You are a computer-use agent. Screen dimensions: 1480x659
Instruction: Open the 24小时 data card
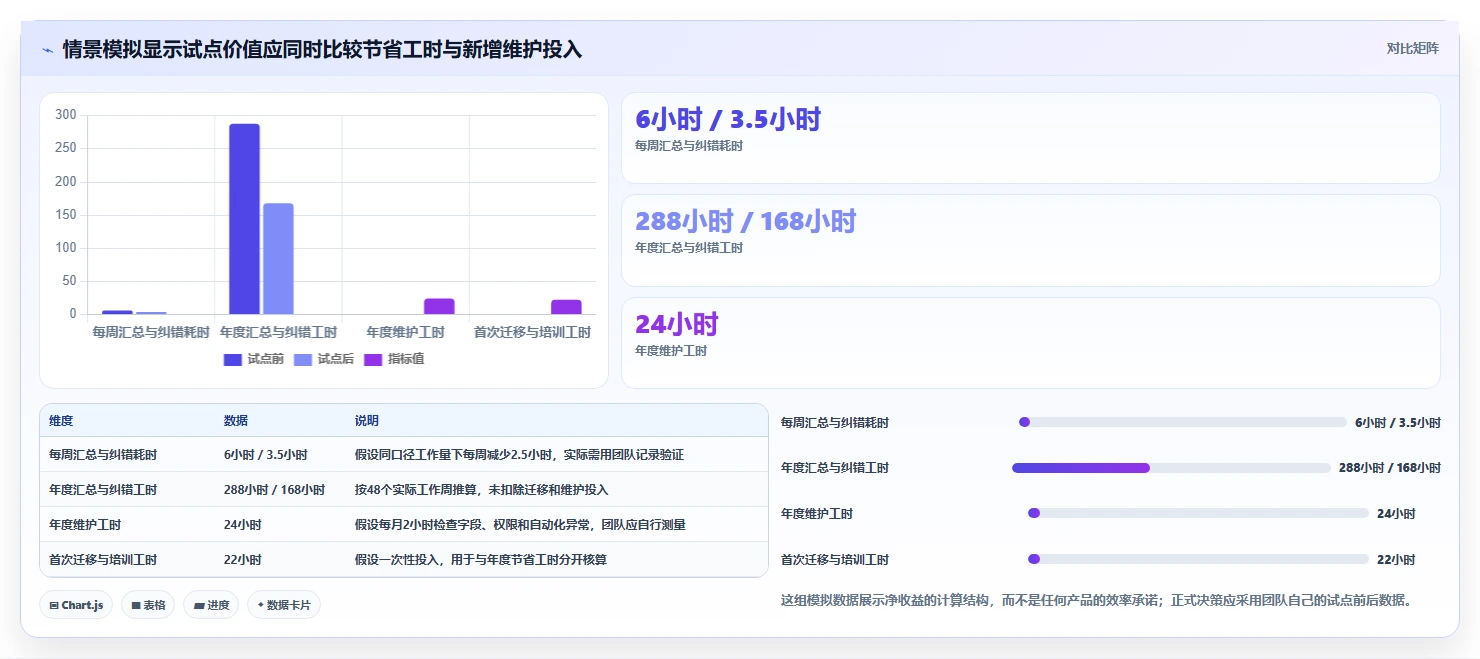[1031, 342]
